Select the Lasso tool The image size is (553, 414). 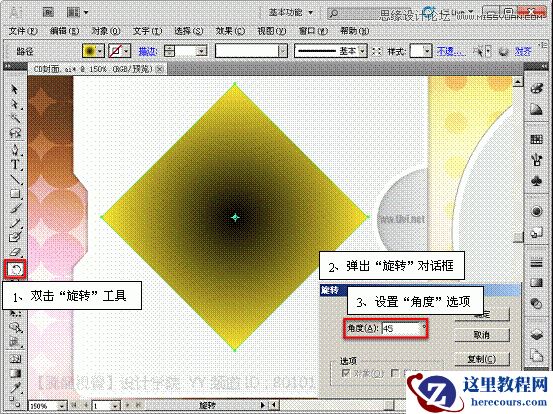15,133
